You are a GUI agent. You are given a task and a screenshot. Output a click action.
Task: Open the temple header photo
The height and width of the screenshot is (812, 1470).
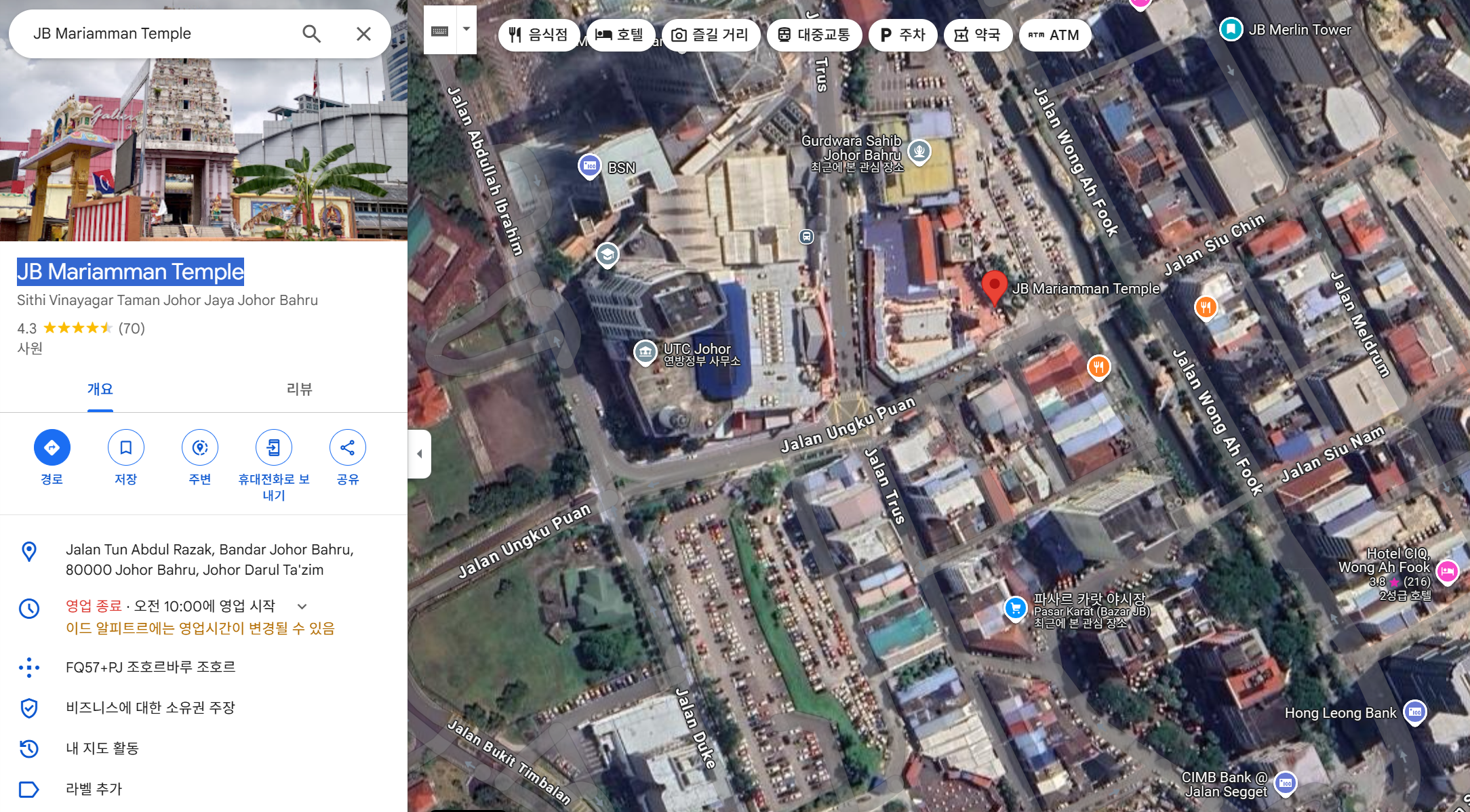[203, 149]
